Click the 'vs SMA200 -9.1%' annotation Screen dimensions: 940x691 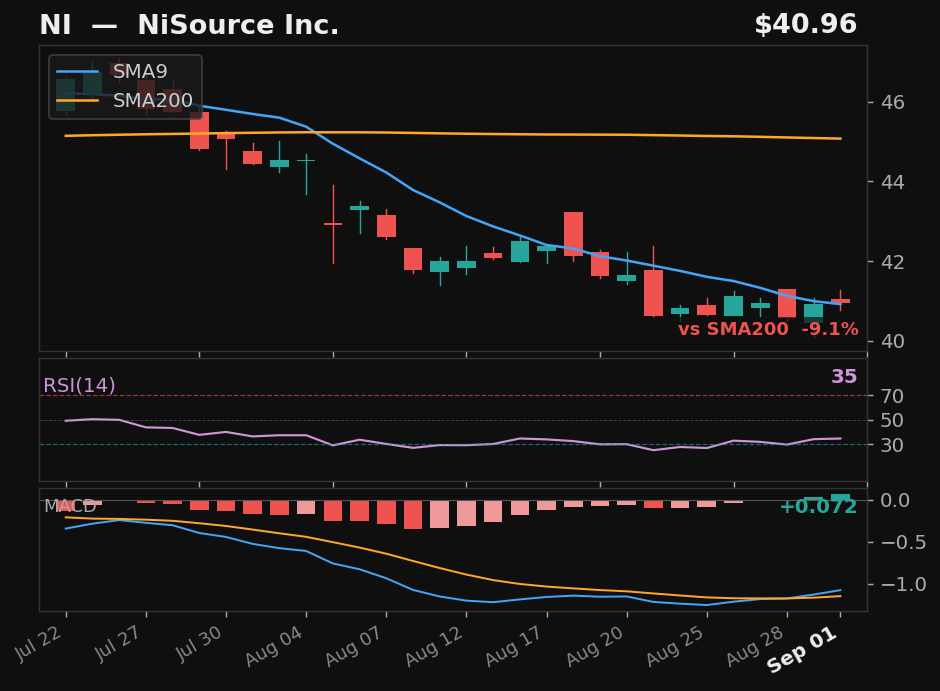(x=768, y=329)
